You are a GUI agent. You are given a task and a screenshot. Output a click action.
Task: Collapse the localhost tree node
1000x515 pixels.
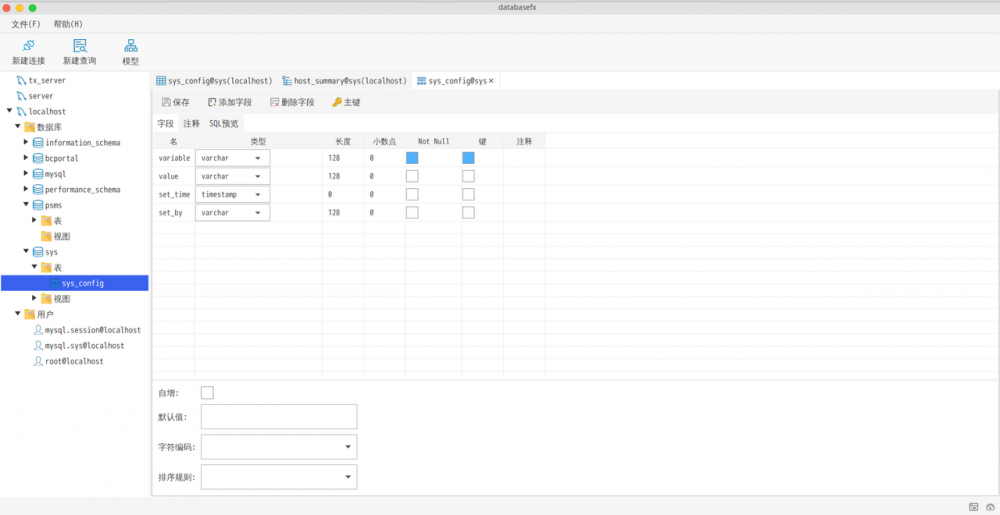[x=10, y=111]
